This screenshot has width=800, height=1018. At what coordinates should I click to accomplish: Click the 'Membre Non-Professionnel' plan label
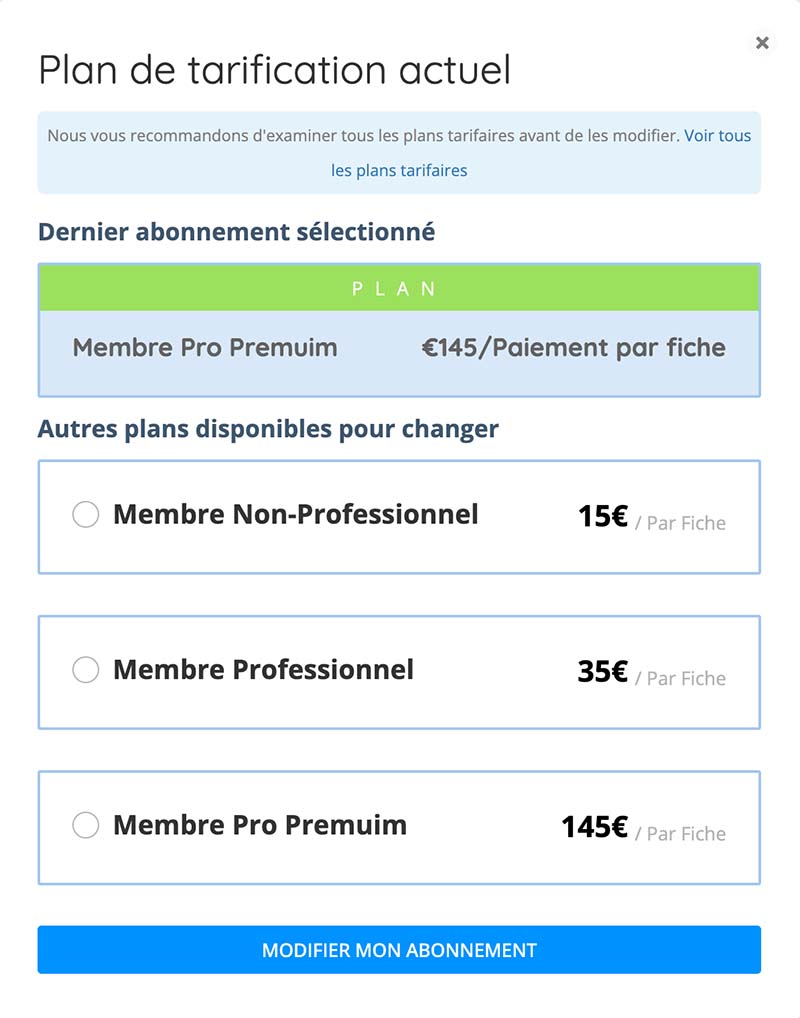[x=295, y=515]
